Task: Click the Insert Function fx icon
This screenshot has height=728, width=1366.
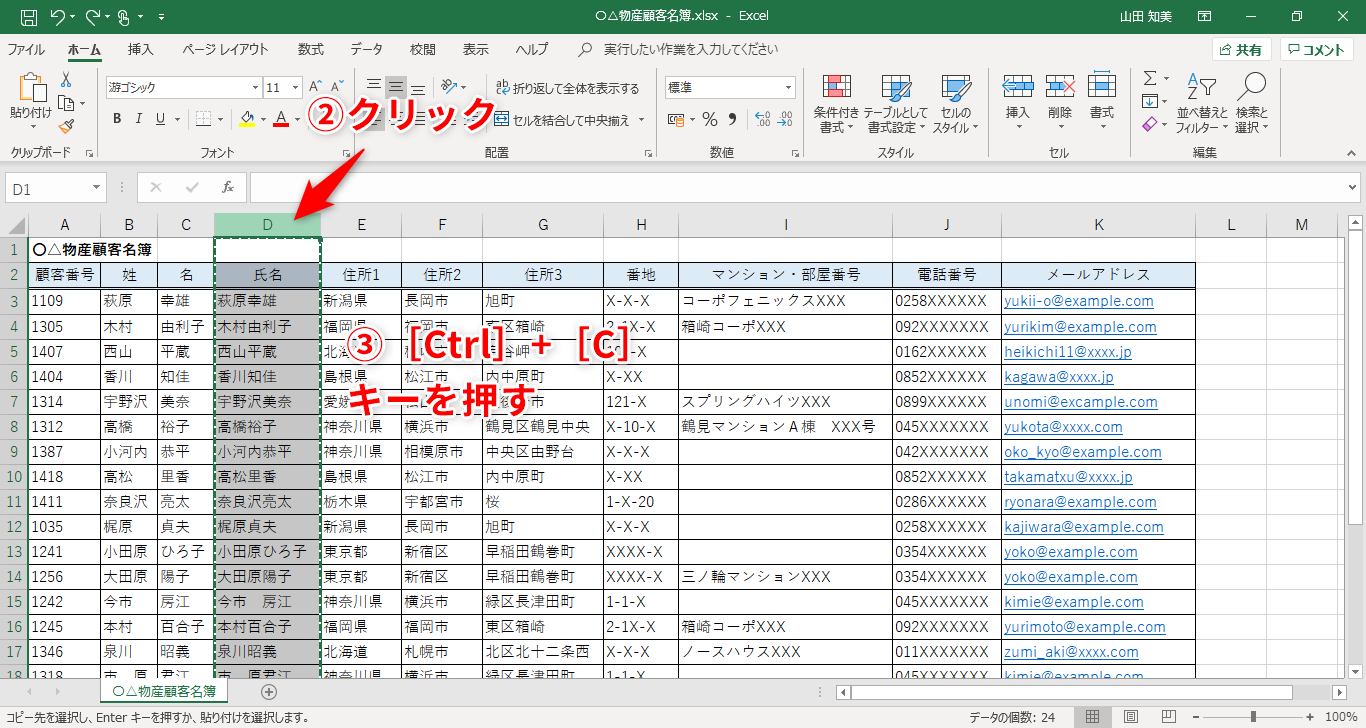Action: [x=228, y=187]
